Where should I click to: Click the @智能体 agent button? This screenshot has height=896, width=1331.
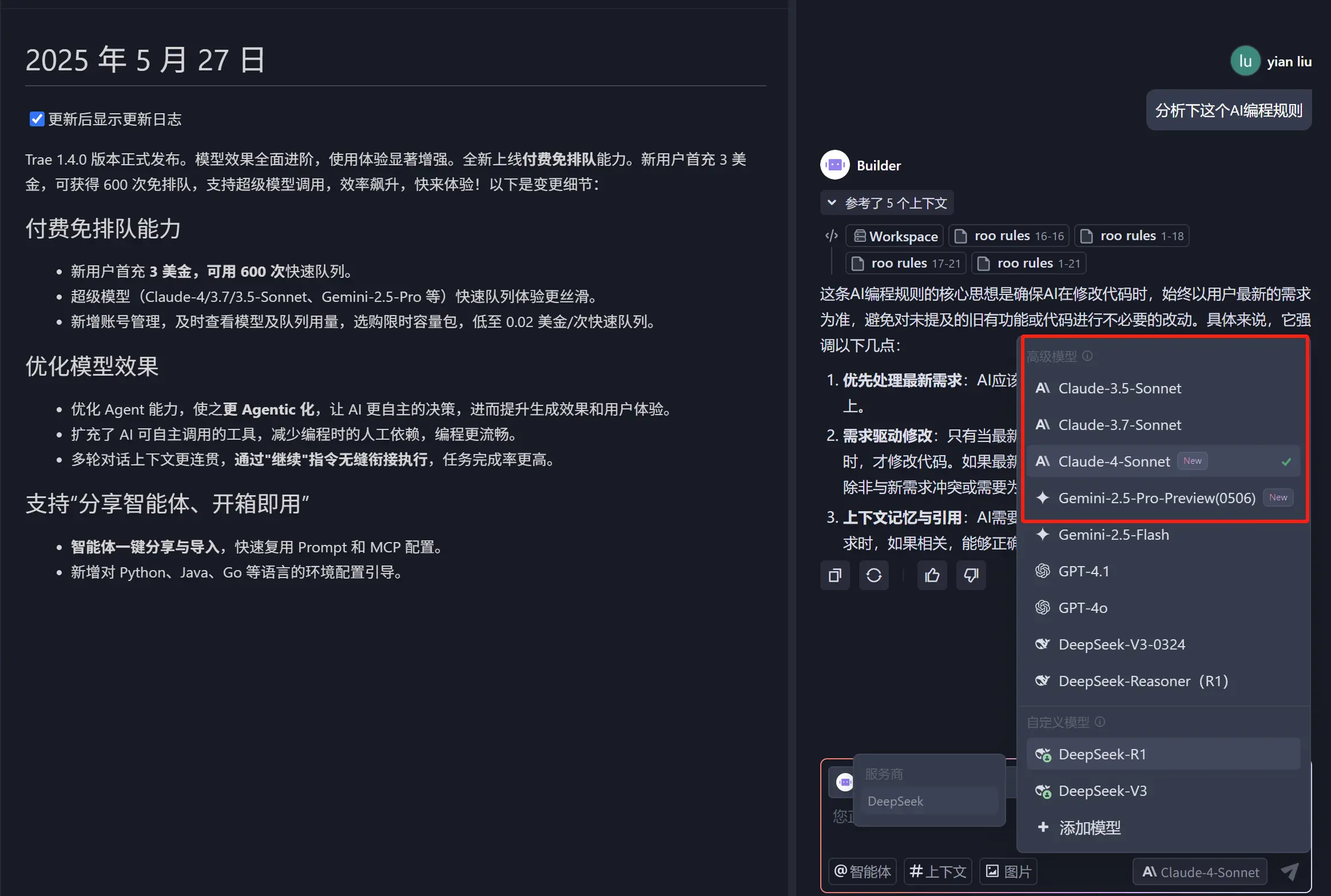863,871
